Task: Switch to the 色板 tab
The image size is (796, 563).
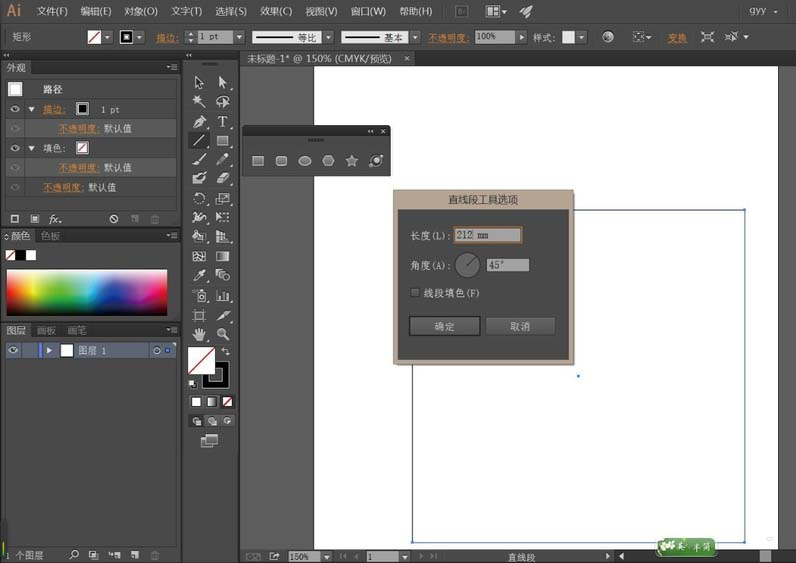Action: (50, 236)
